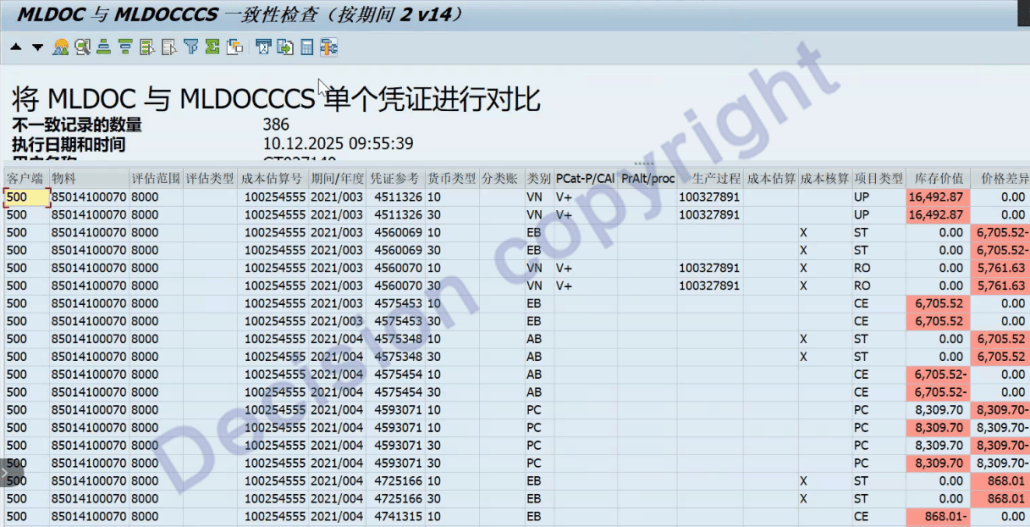The image size is (1030, 527).
Task: Sort descending using the toolbar icon
Action: click(x=125, y=47)
